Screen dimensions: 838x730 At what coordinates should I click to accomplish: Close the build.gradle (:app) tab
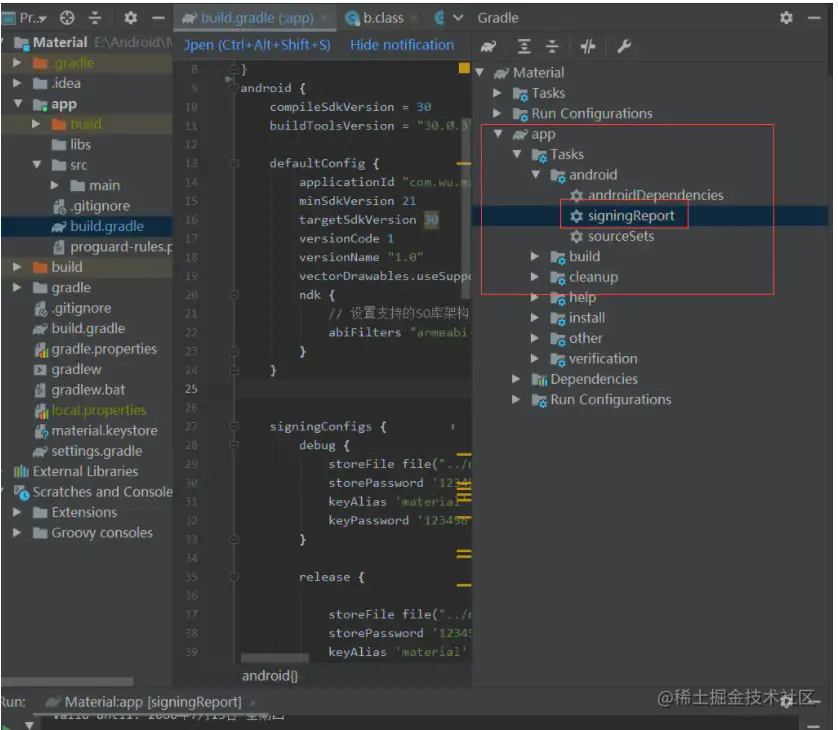(x=324, y=18)
